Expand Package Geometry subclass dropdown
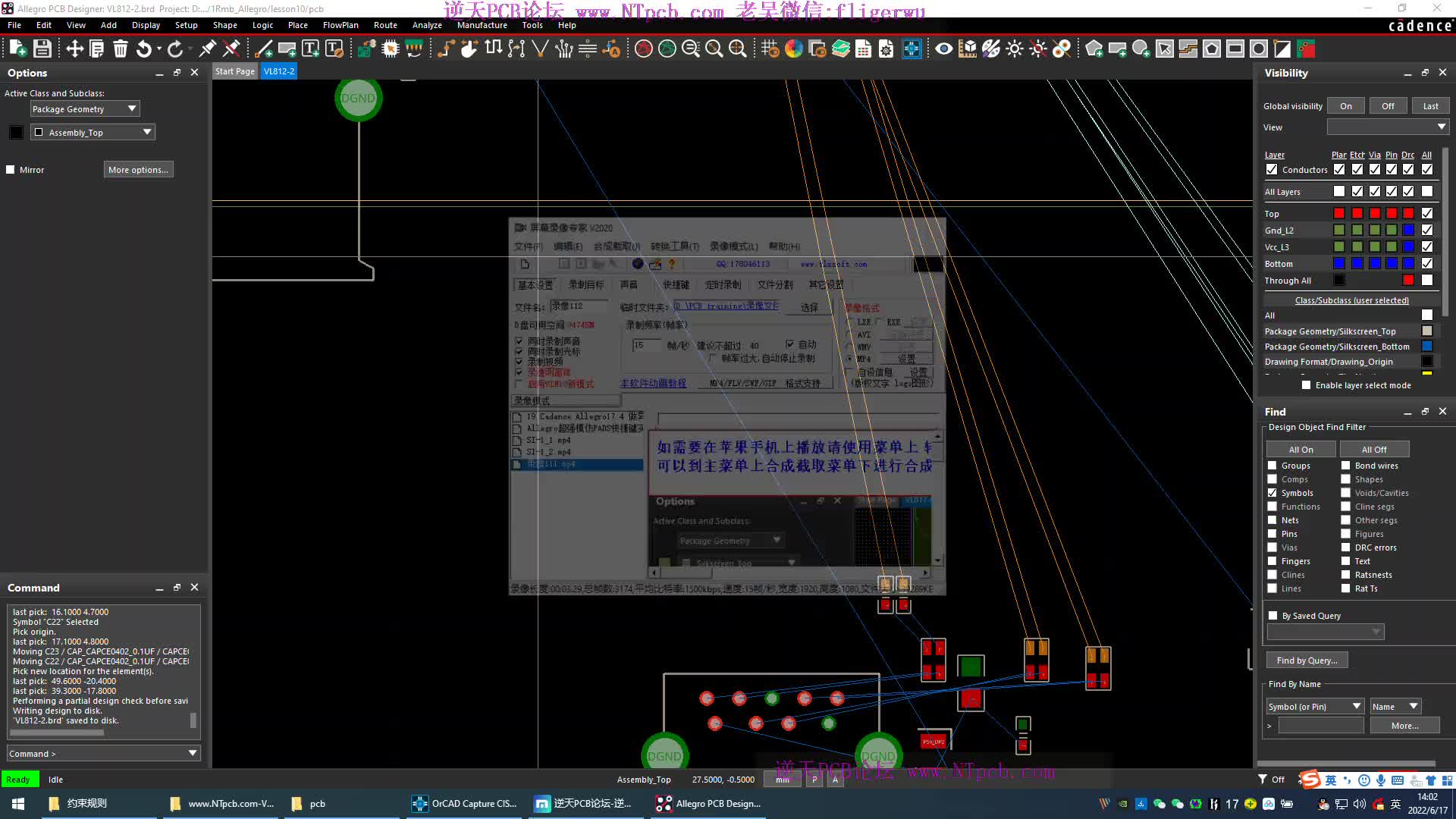The width and height of the screenshot is (1456, 819). (147, 131)
